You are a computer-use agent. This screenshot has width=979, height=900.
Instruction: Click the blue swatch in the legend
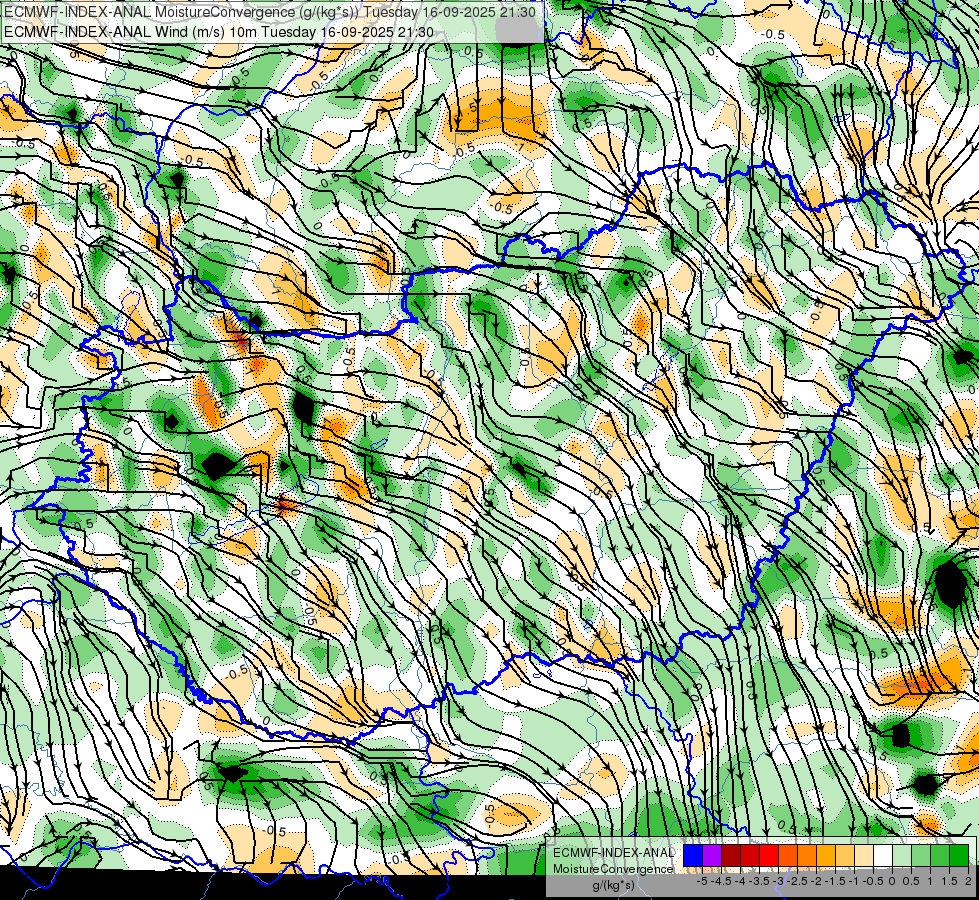click(693, 856)
